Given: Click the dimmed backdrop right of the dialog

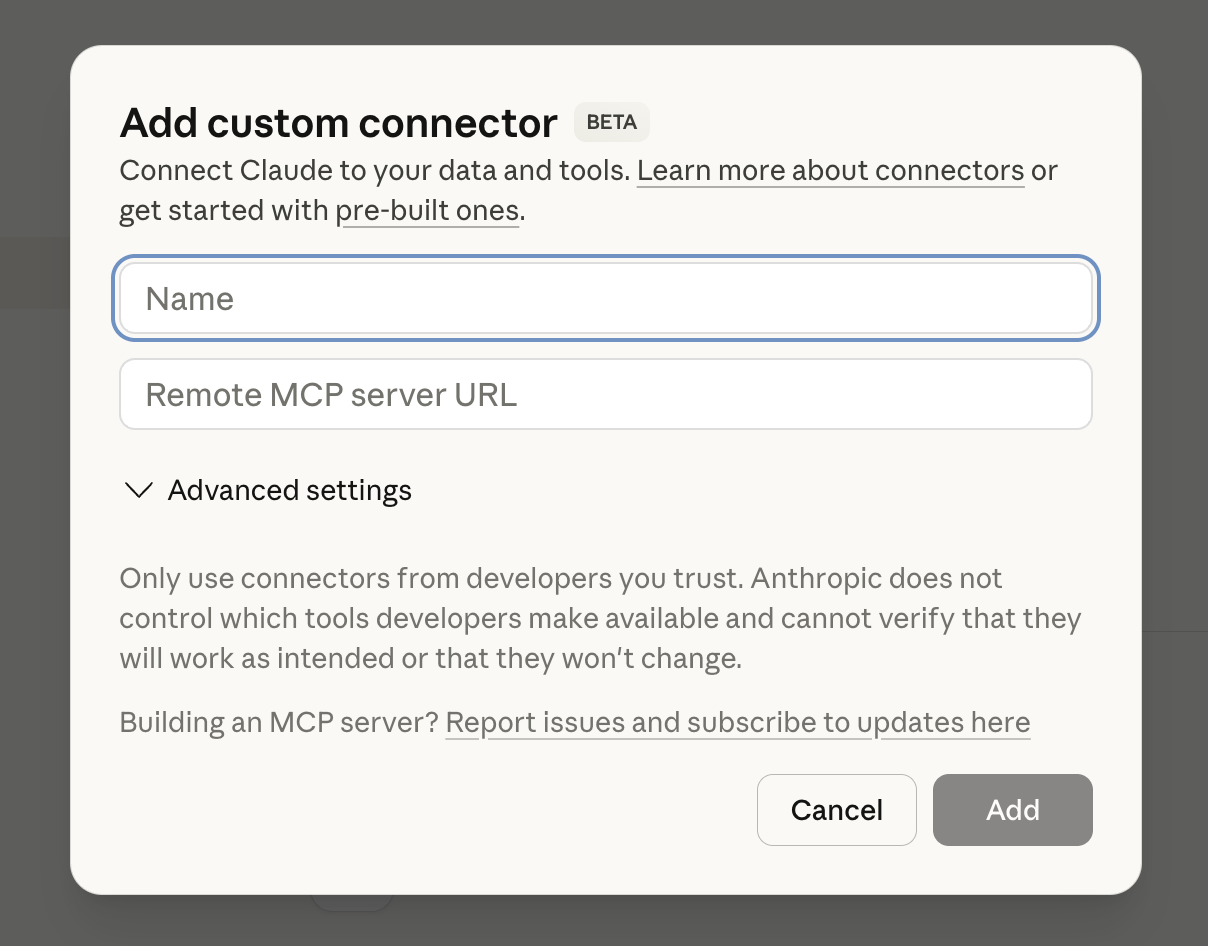Looking at the screenshot, I should pos(1174,470).
